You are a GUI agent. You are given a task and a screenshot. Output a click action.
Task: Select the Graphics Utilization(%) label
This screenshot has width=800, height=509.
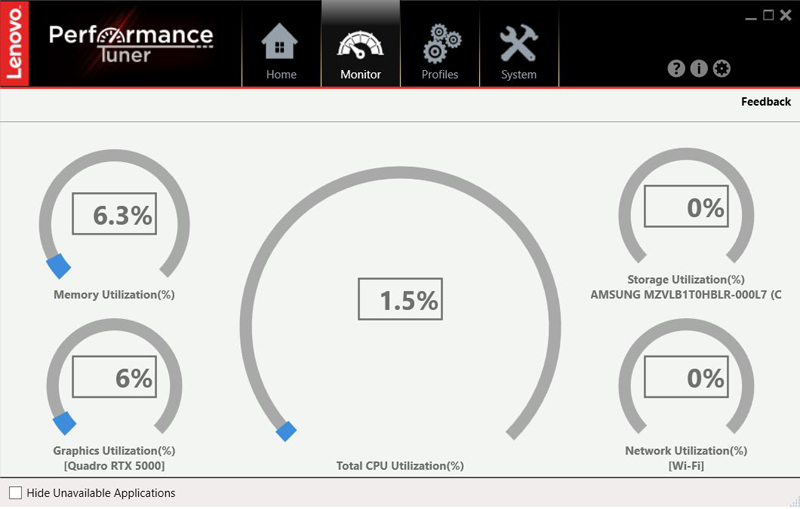(x=114, y=451)
